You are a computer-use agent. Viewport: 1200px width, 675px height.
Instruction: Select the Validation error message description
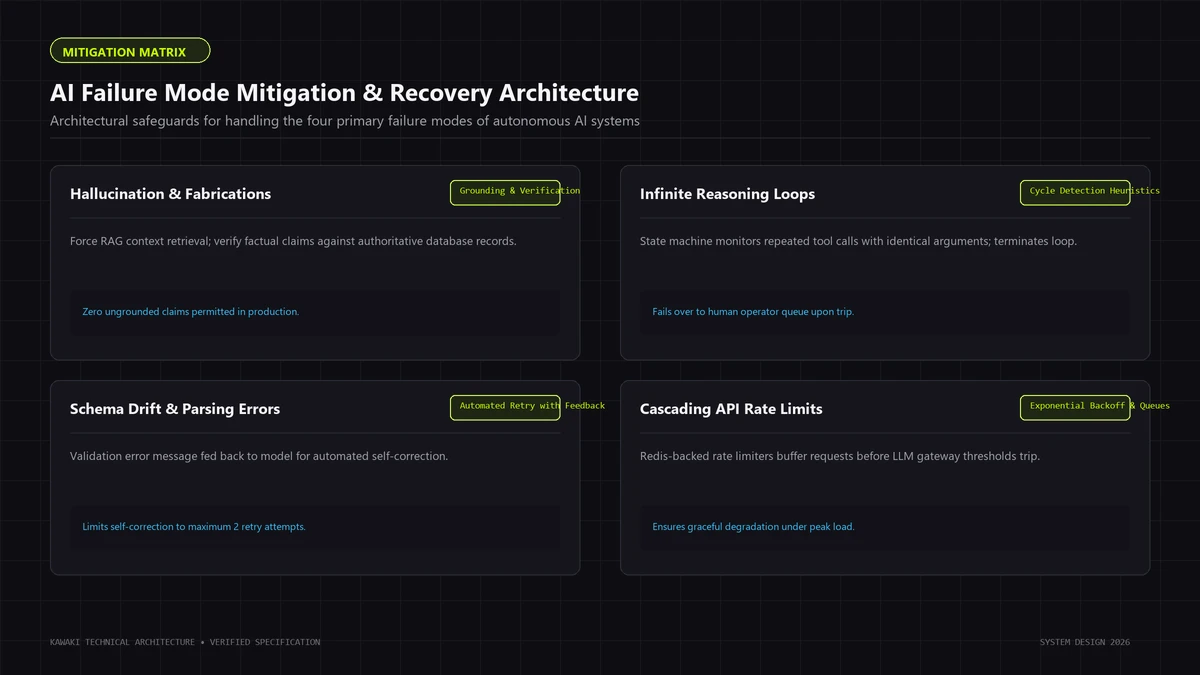point(259,456)
